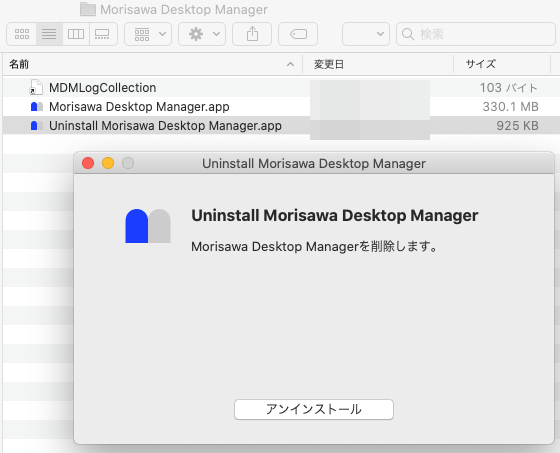Select Morisawa Desktop Manager.app row
This screenshot has height=453, width=560.
pos(280,106)
